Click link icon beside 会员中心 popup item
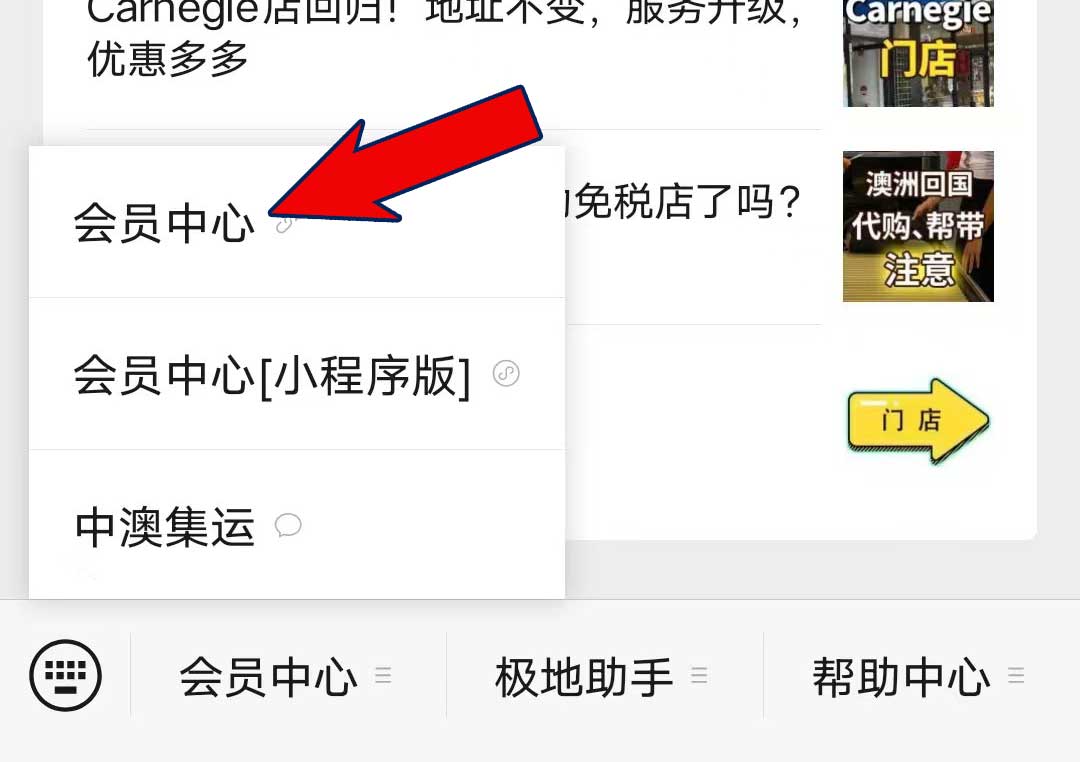This screenshot has height=762, width=1080. tap(284, 224)
